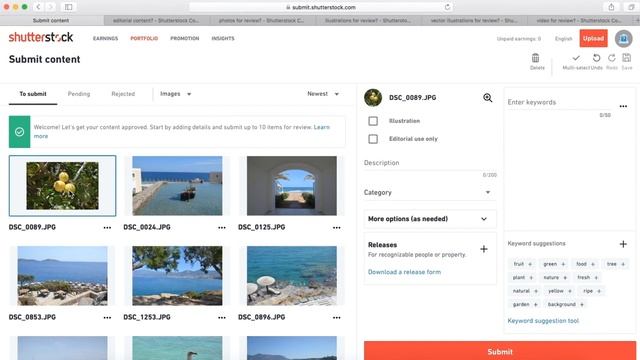Open the Keyword suggestion tool link
The height and width of the screenshot is (360, 640).
[543, 321]
